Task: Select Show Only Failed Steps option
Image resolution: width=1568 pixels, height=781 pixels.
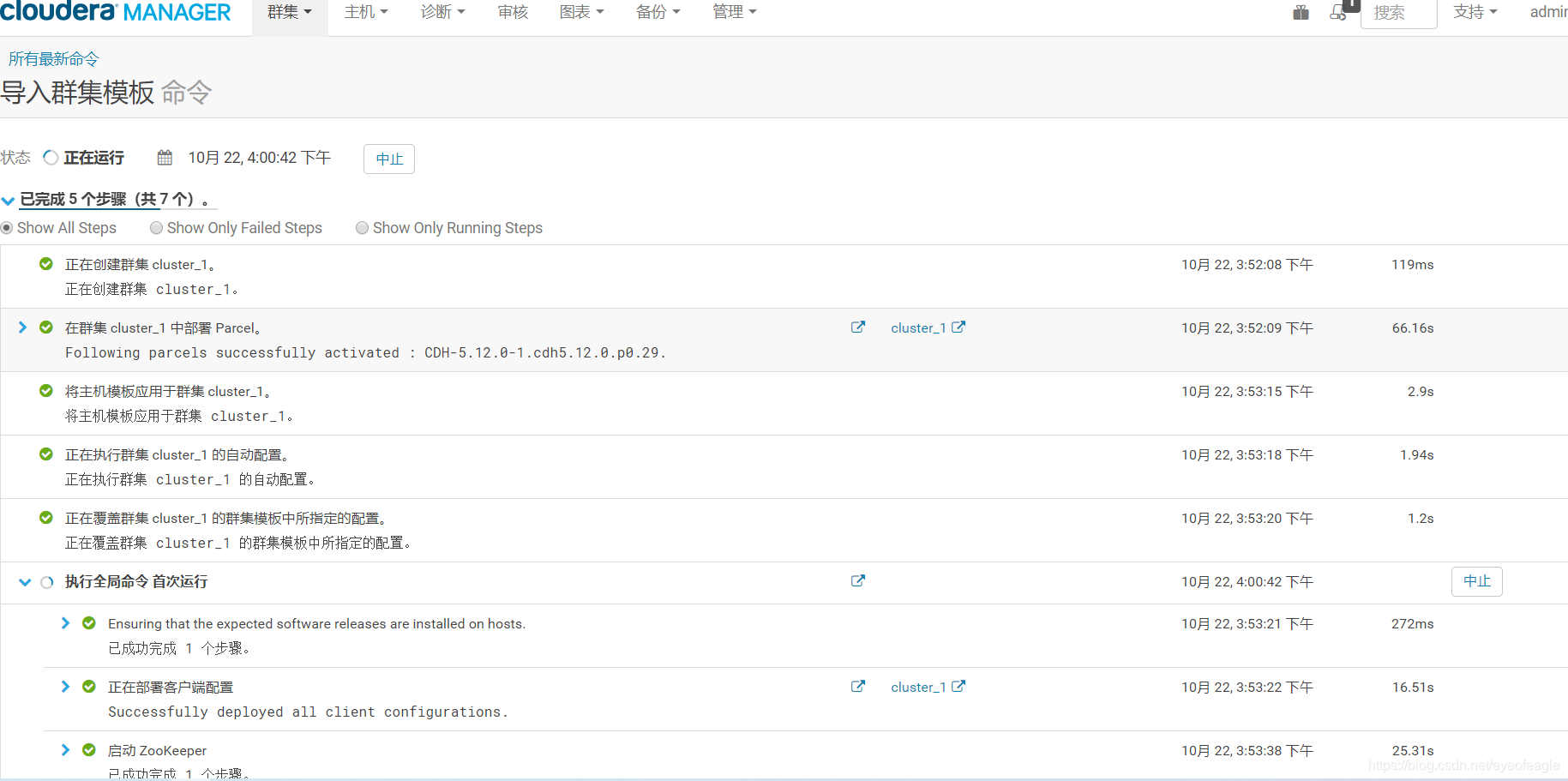Action: point(156,228)
